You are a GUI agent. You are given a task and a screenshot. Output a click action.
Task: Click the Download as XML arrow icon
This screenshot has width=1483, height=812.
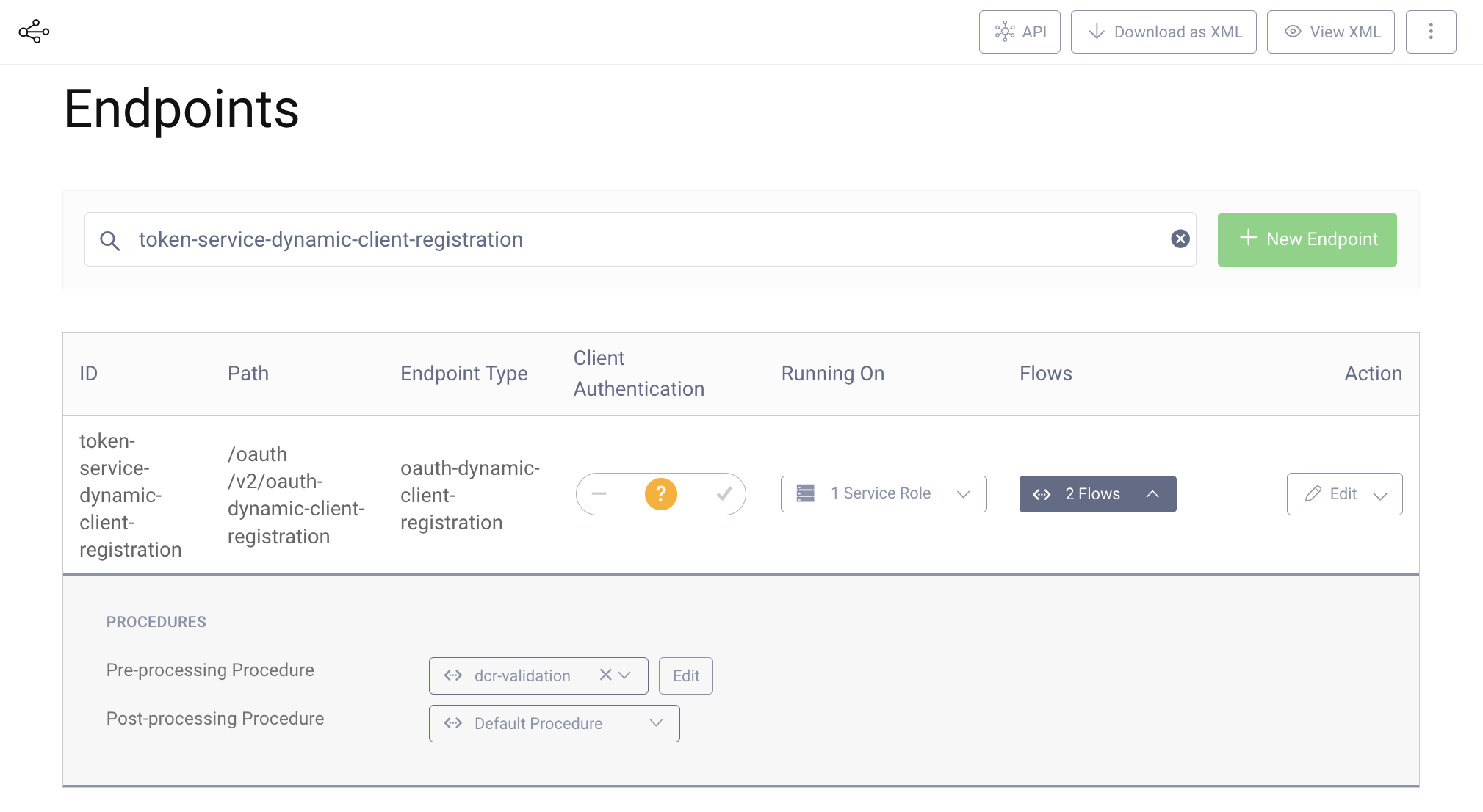pyautogui.click(x=1096, y=32)
